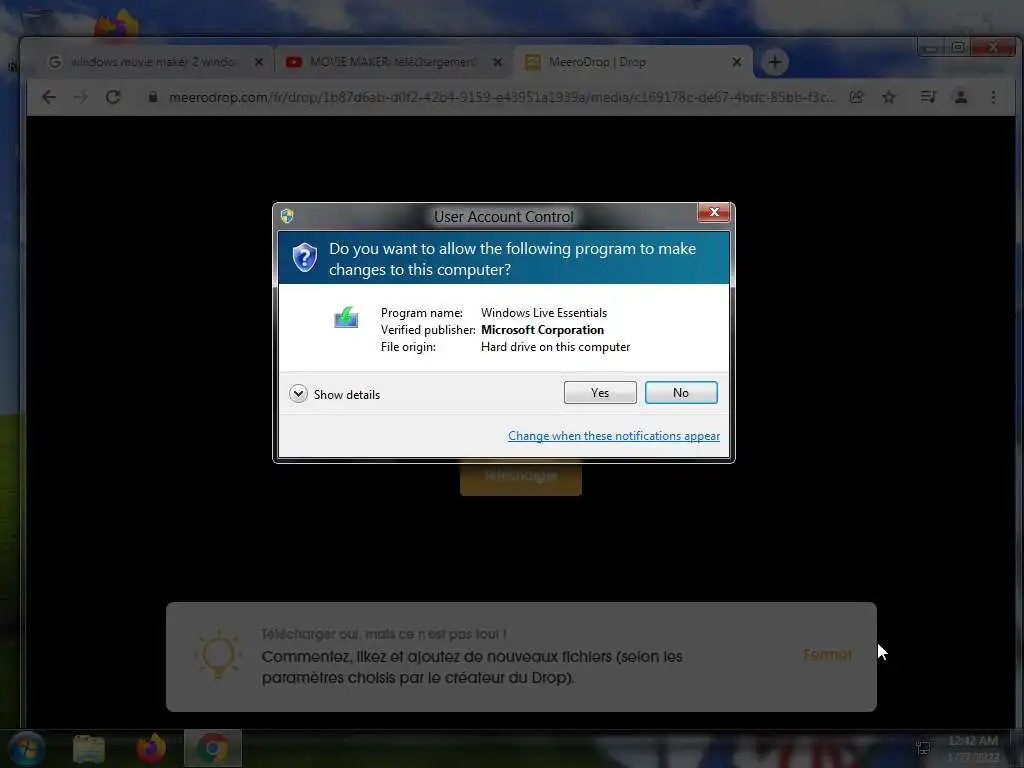Close the MOVIE MAKER YouTube tab
The image size is (1024, 768).
point(498,62)
